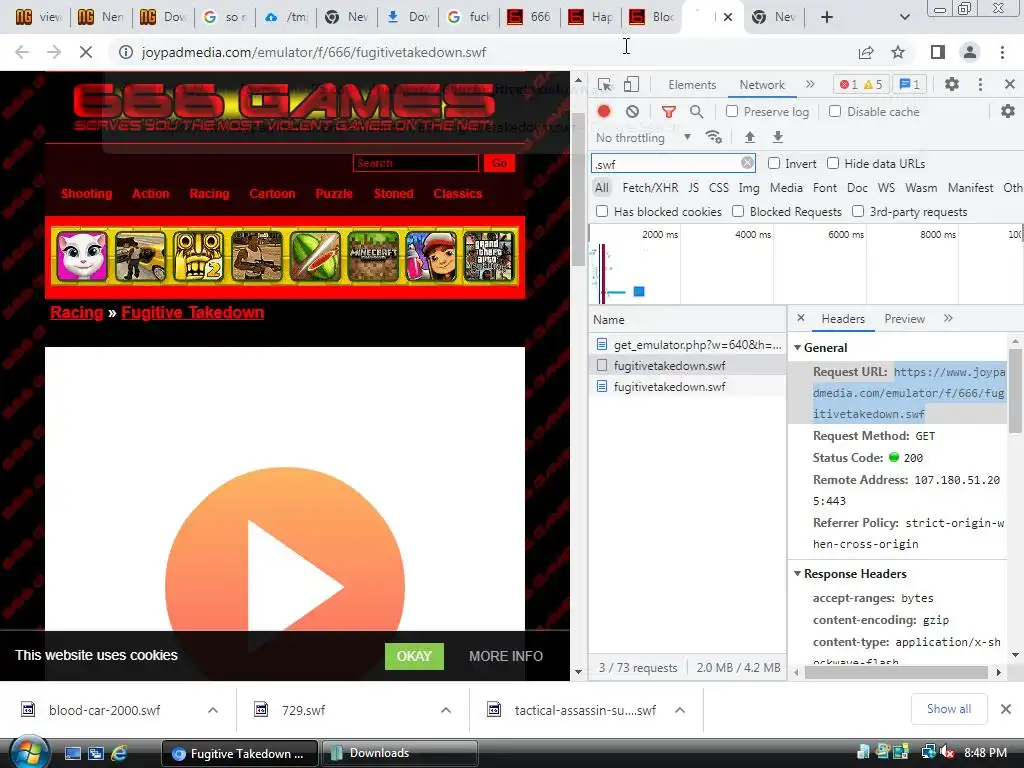Filter requests by Media type
The height and width of the screenshot is (768, 1024).
click(786, 188)
